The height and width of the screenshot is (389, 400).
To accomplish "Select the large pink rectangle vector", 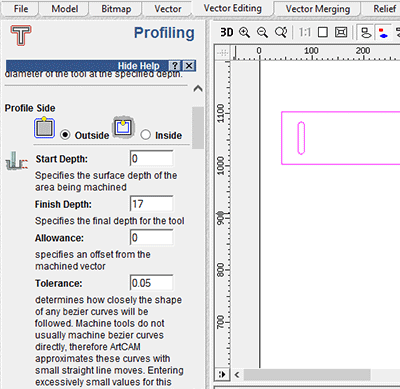I will click(x=341, y=138).
